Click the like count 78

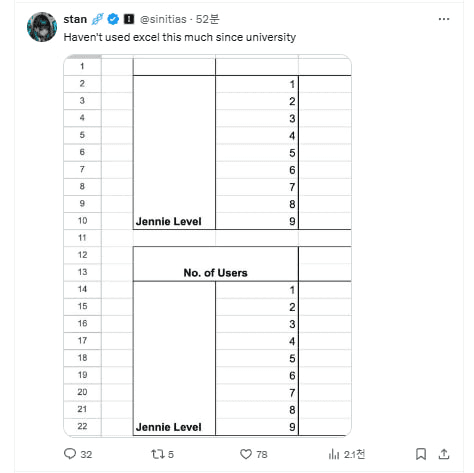click(x=262, y=454)
